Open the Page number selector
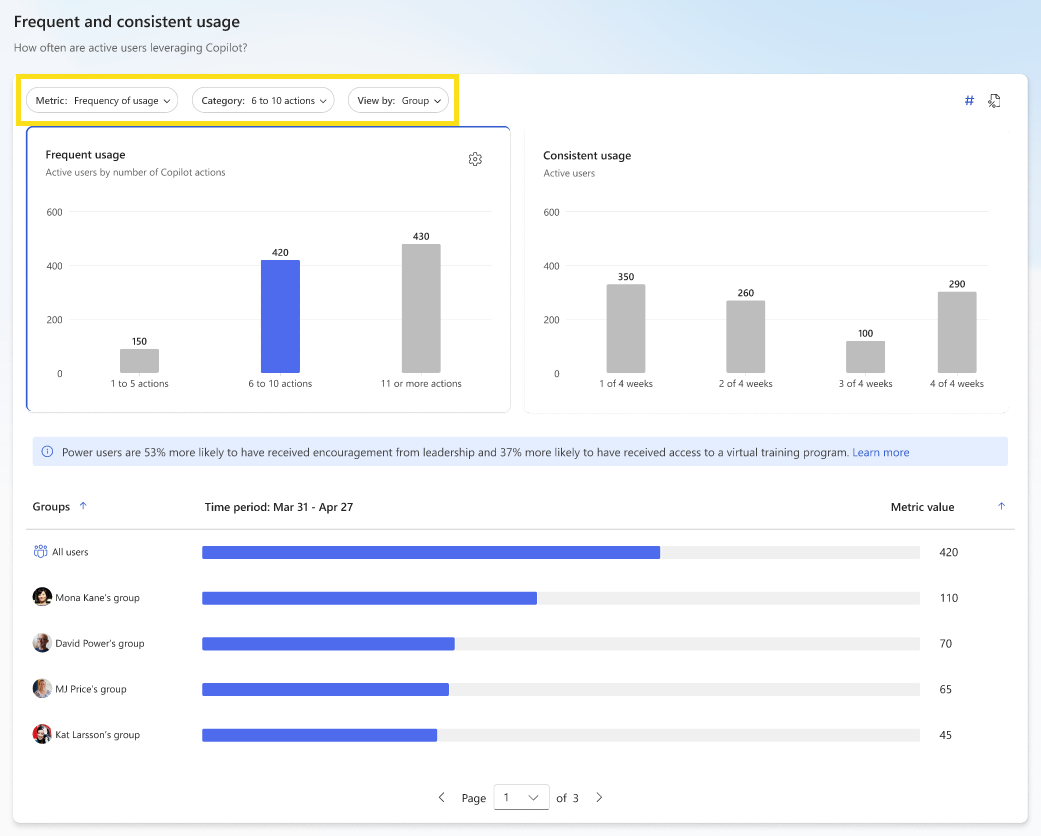1041x836 pixels. coord(521,797)
